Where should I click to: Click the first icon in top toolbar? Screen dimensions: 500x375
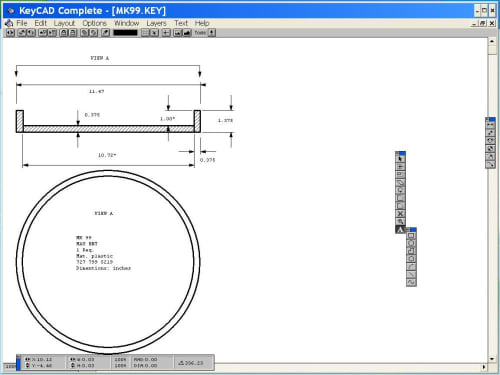click(x=10, y=33)
